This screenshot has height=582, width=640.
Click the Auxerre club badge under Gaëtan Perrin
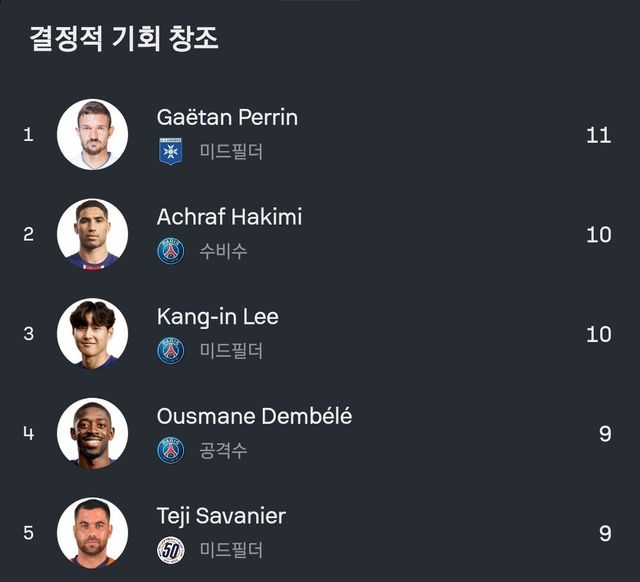pos(170,151)
